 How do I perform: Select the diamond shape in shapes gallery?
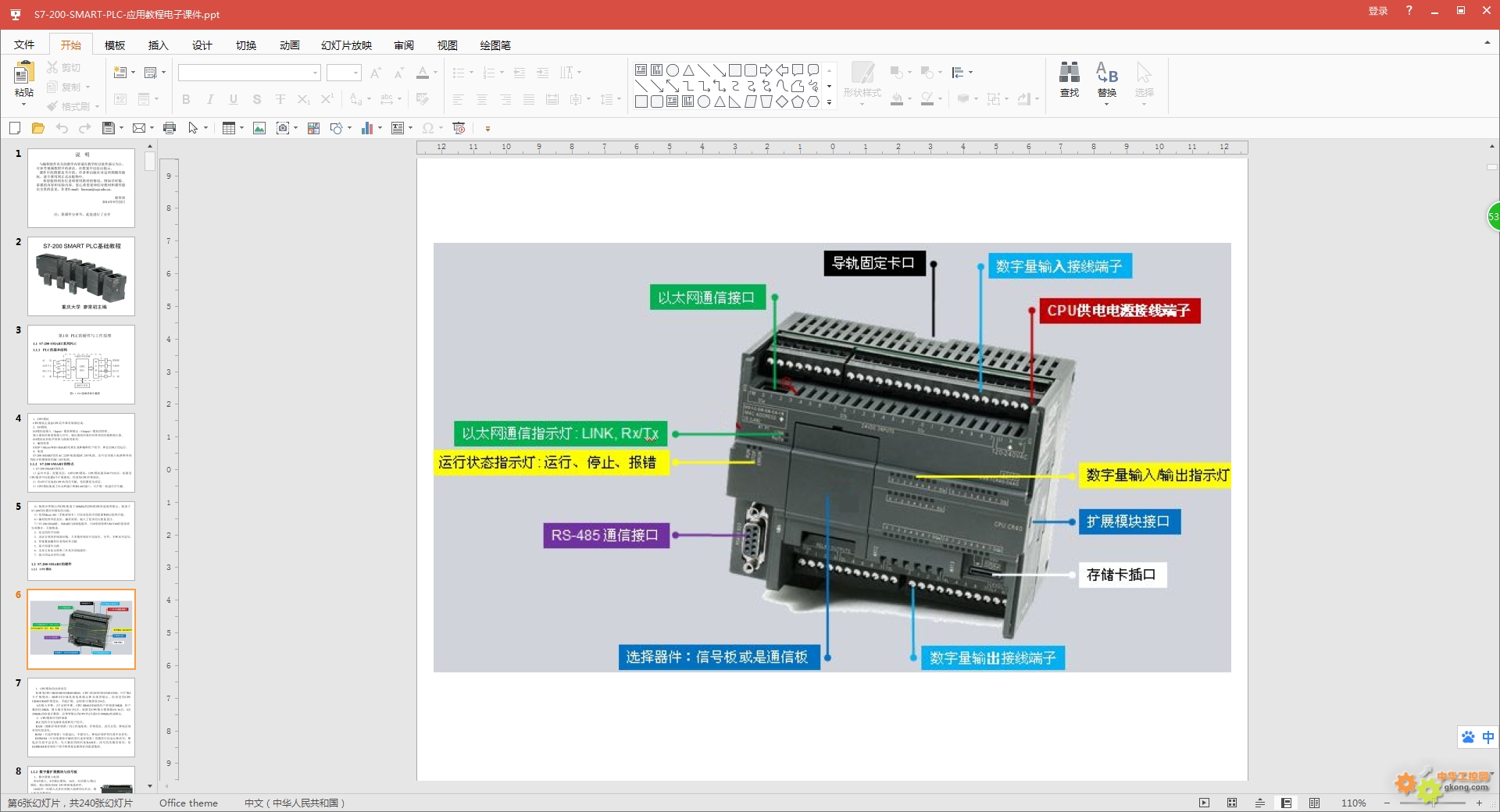coord(782,101)
